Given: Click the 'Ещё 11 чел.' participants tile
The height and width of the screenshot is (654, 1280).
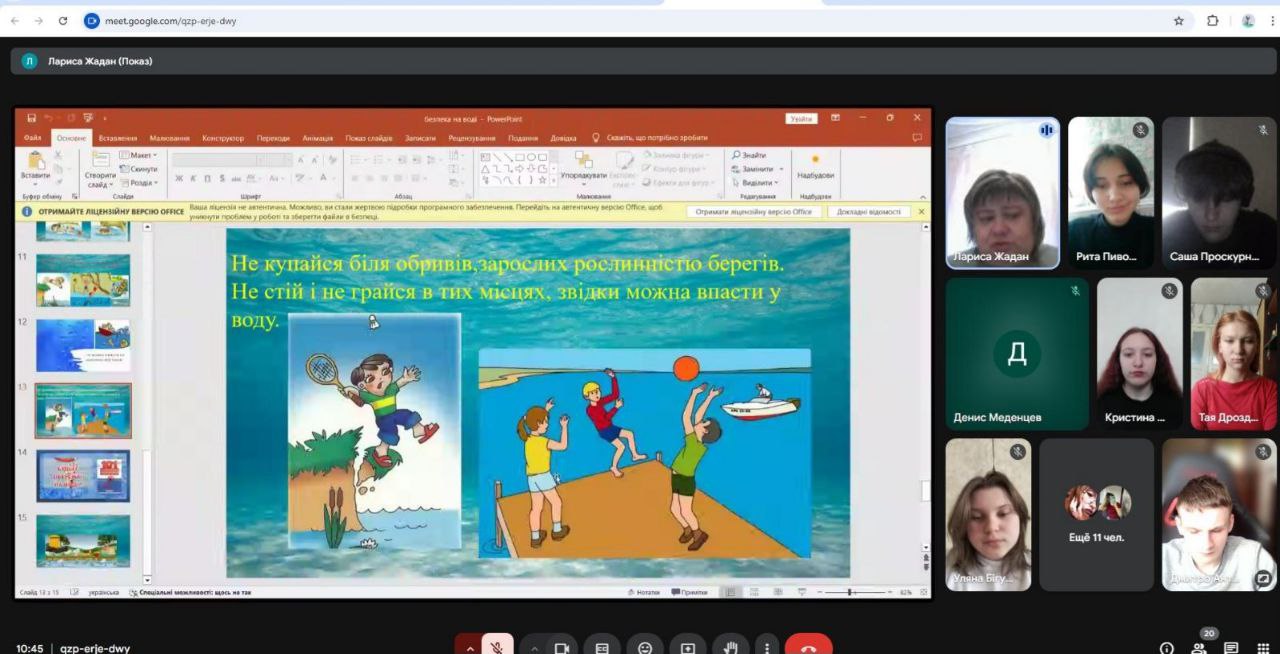Looking at the screenshot, I should point(1096,515).
